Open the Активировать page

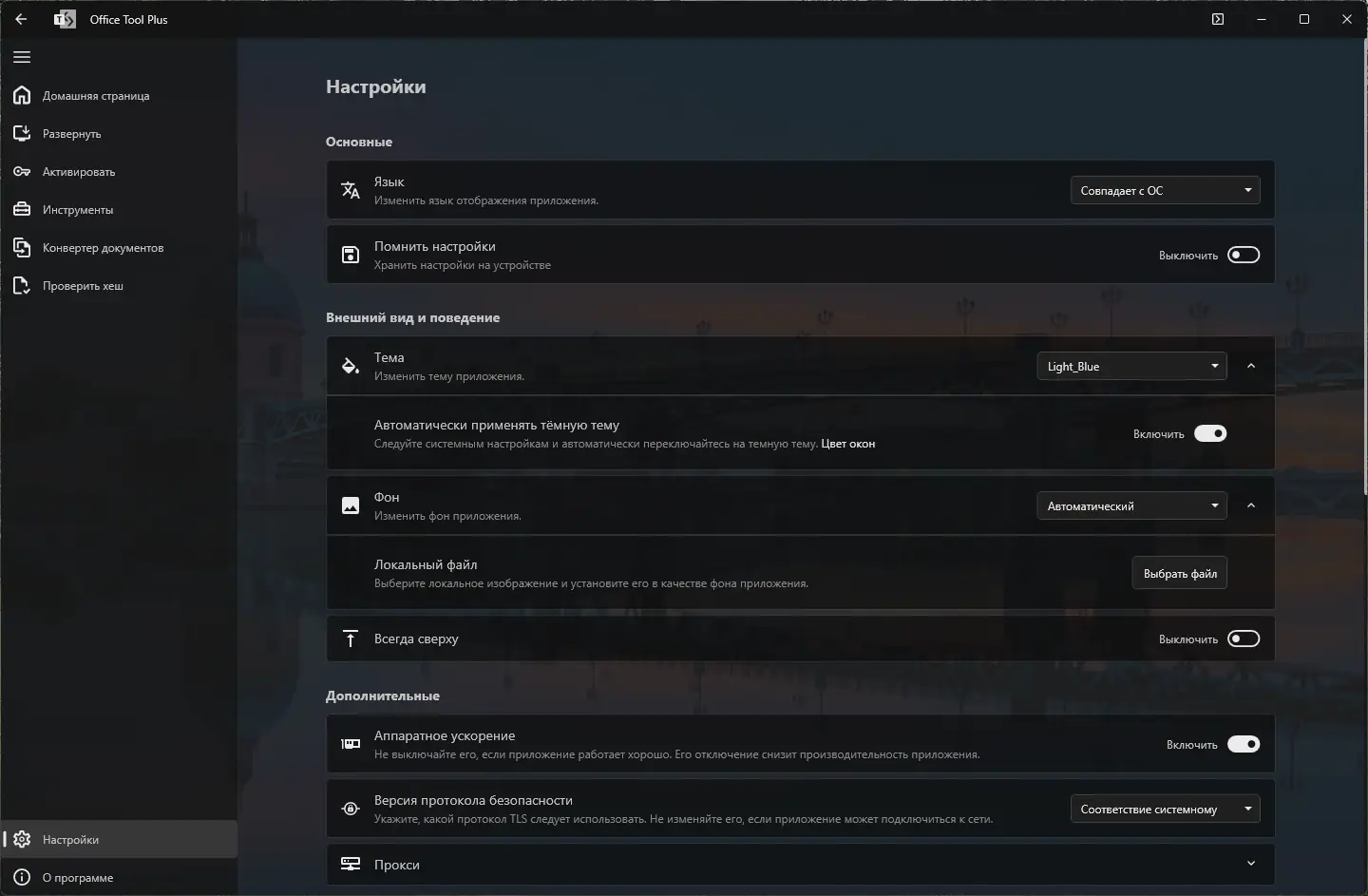tap(119, 171)
